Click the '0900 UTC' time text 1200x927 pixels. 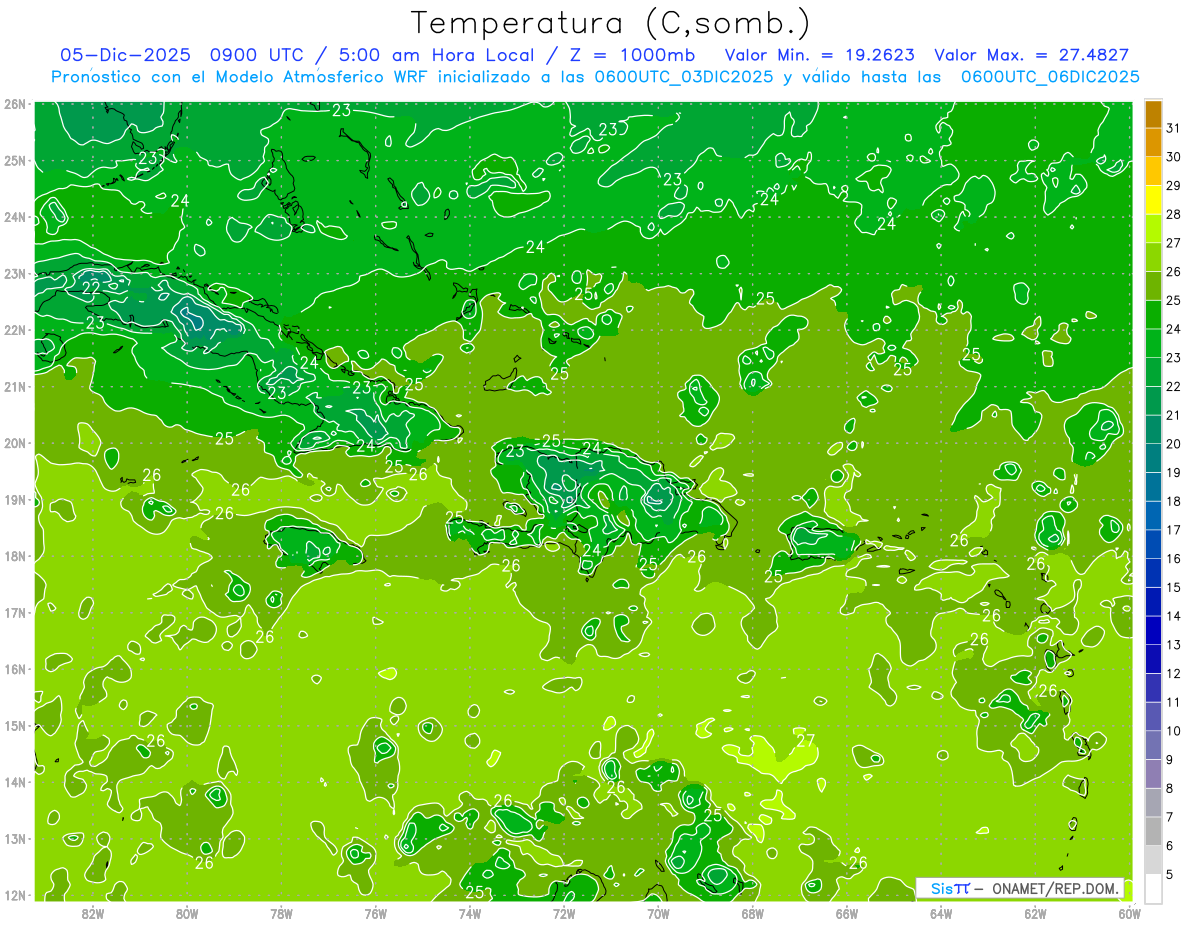[257, 55]
